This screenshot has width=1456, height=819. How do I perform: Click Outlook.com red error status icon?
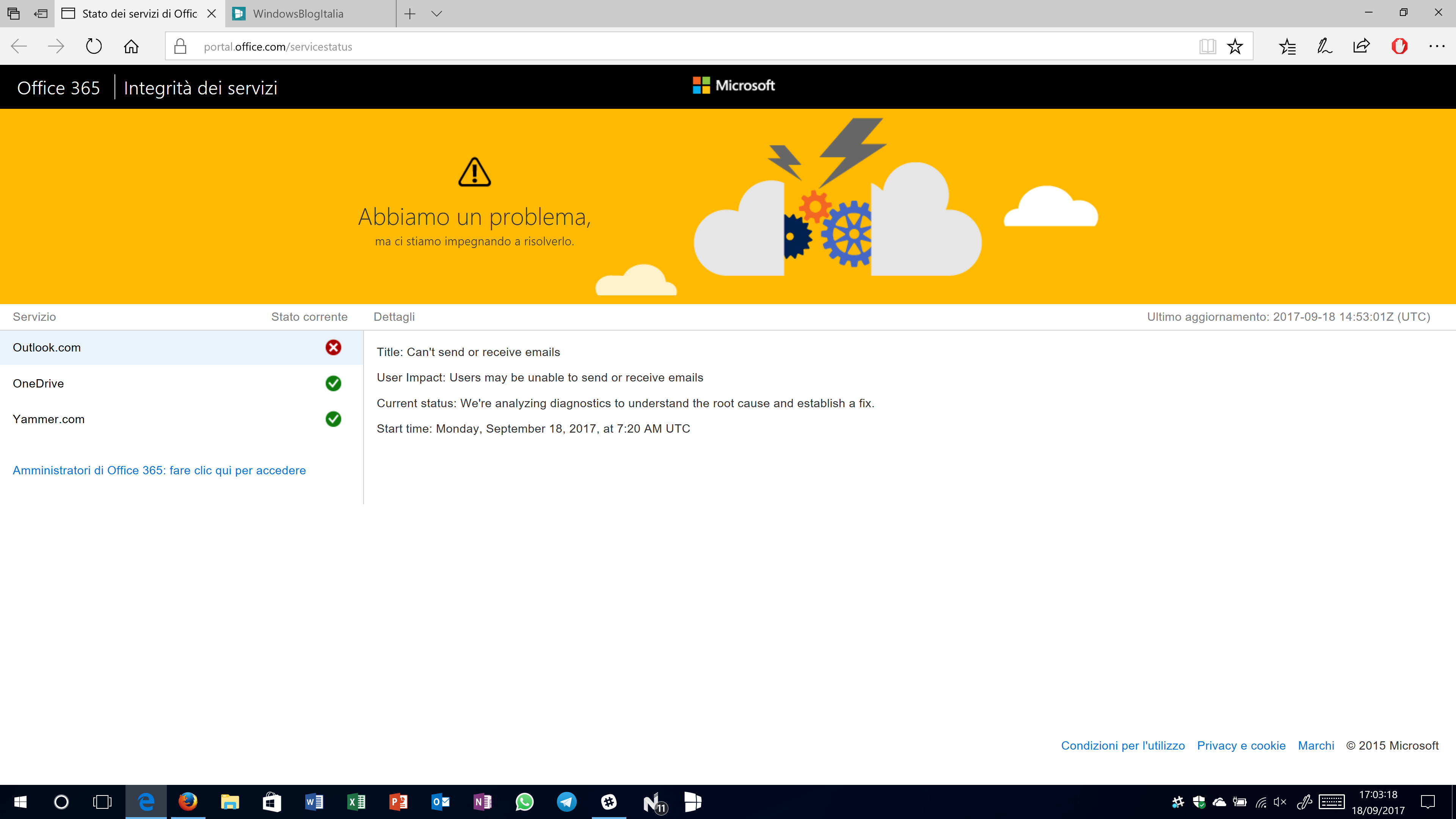click(x=334, y=348)
